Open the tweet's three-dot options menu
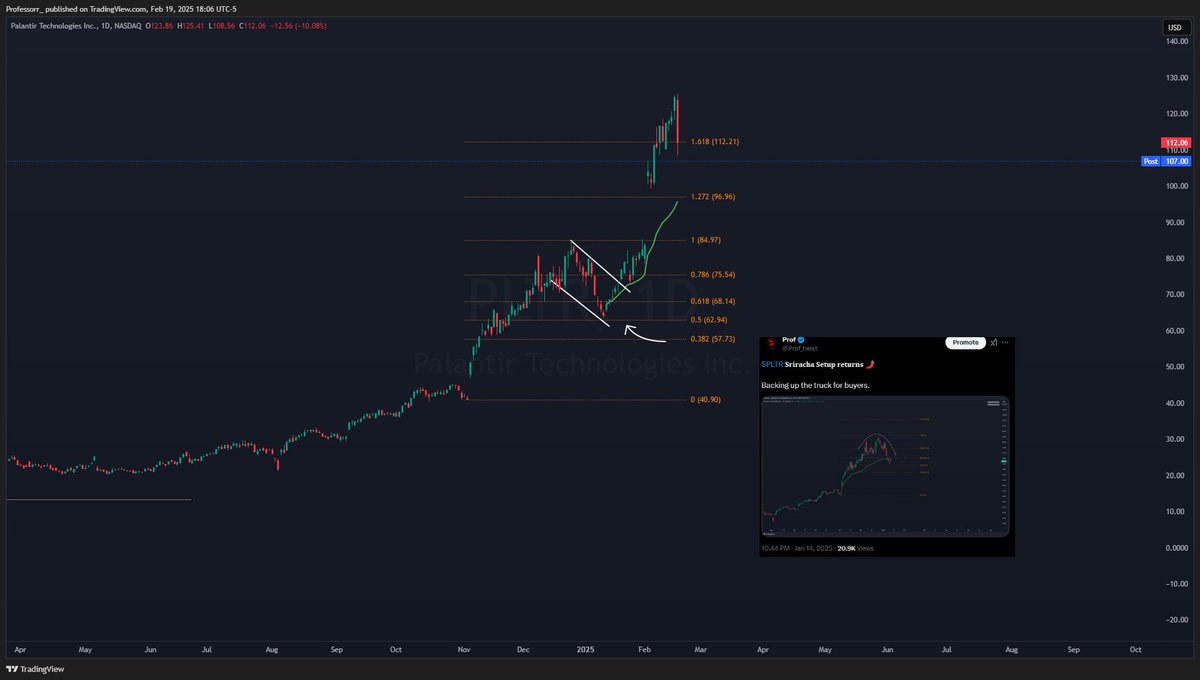This screenshot has height=680, width=1200. (1006, 343)
